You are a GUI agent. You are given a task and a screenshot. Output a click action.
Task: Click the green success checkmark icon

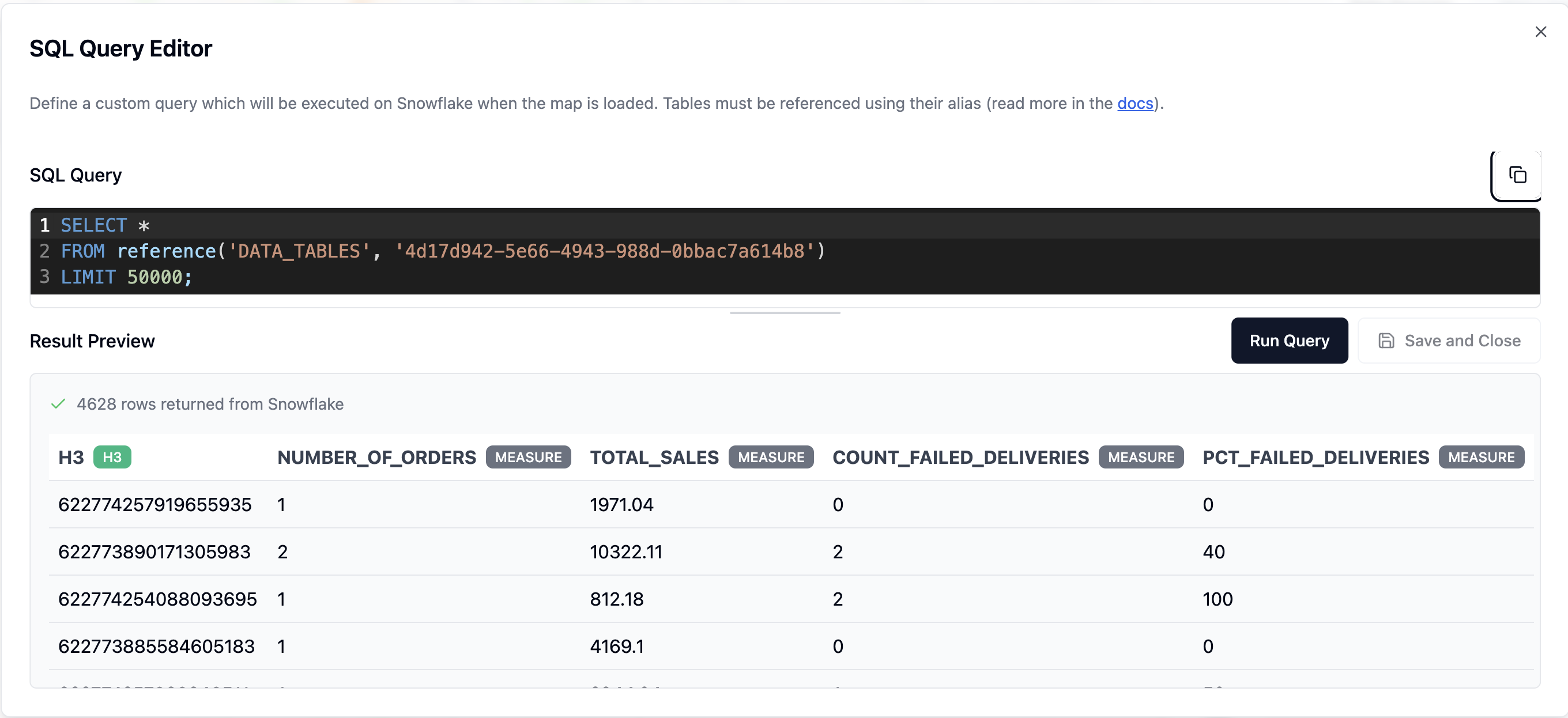[58, 403]
